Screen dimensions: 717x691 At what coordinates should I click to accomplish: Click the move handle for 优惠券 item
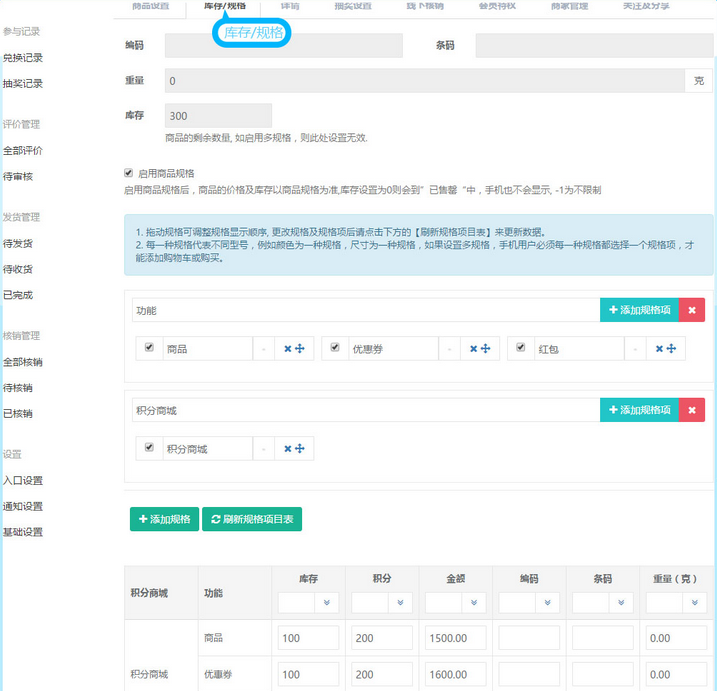point(484,348)
